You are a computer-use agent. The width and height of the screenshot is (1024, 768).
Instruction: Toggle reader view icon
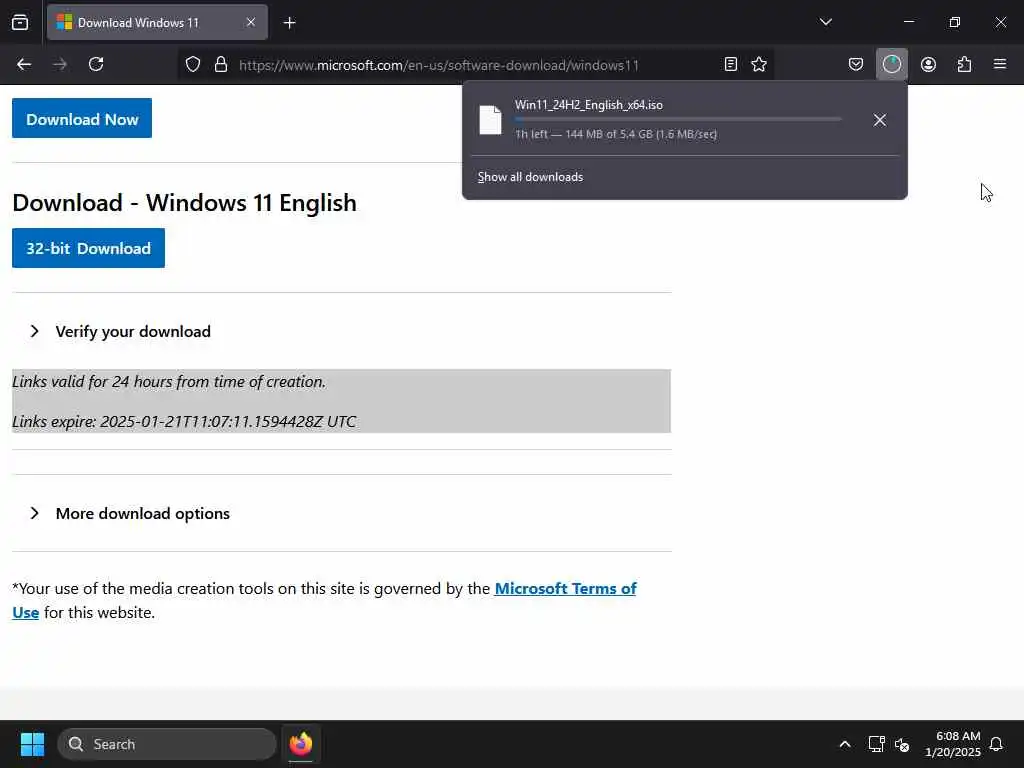coord(731,65)
